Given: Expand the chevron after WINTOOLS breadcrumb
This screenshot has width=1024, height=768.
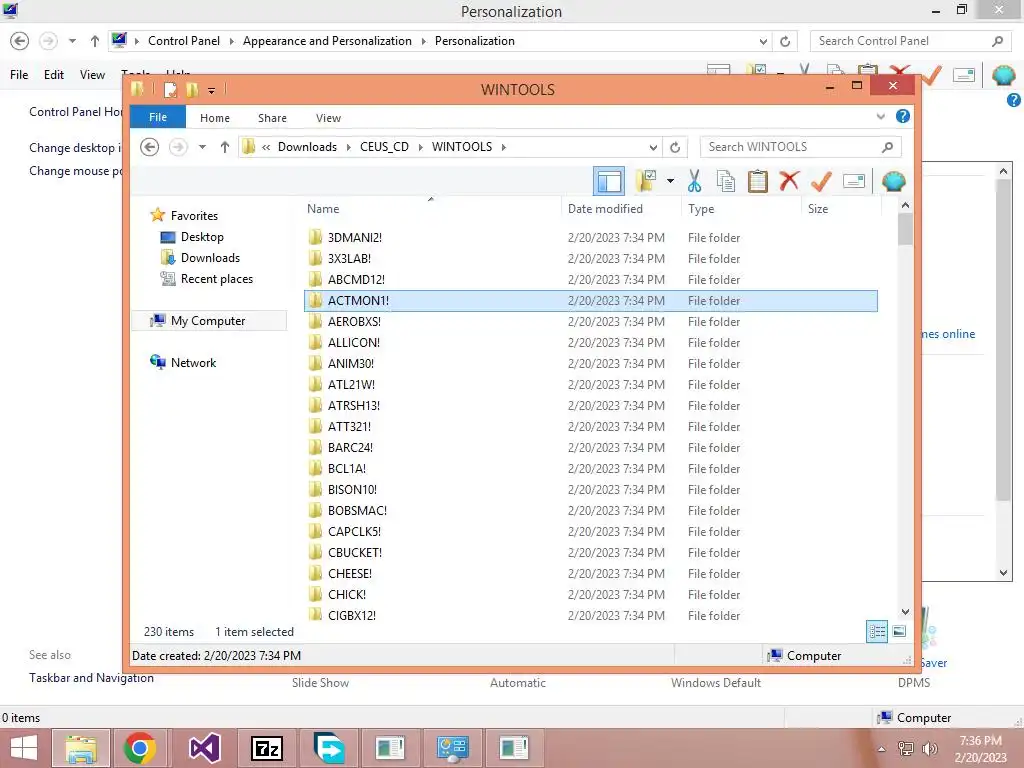Looking at the screenshot, I should coord(504,147).
